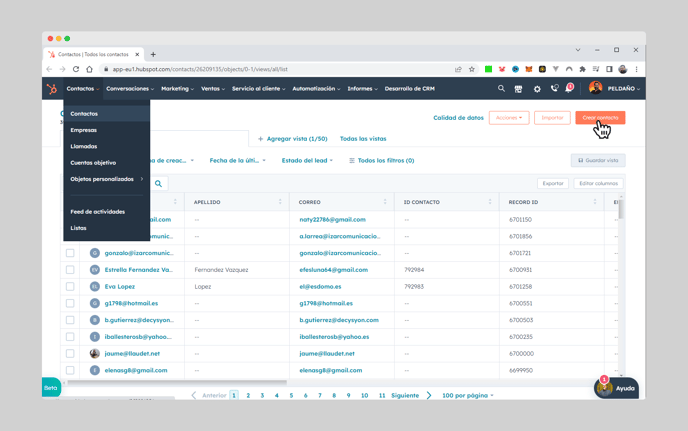The image size is (688, 431).
Task: Click the Editar columnas button
Action: click(598, 183)
